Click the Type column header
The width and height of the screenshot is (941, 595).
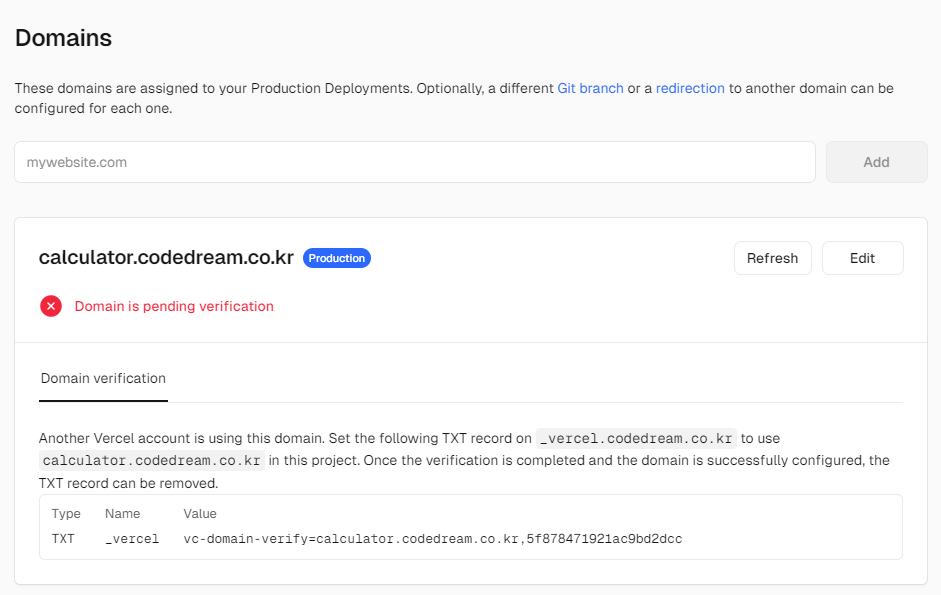click(66, 513)
